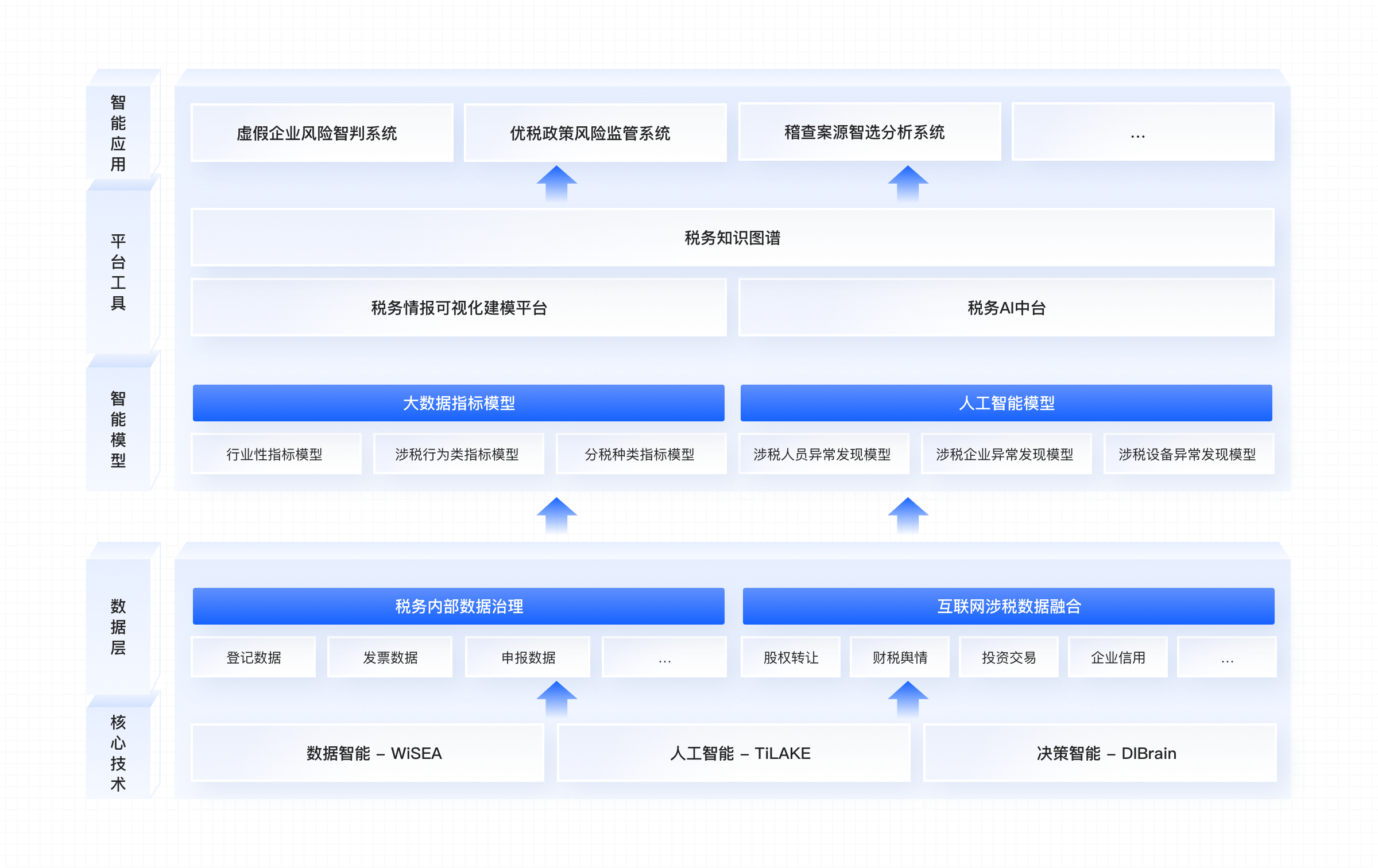Click the ellipsis cell after 申报数据
The width and height of the screenshot is (1378, 868).
click(x=664, y=657)
